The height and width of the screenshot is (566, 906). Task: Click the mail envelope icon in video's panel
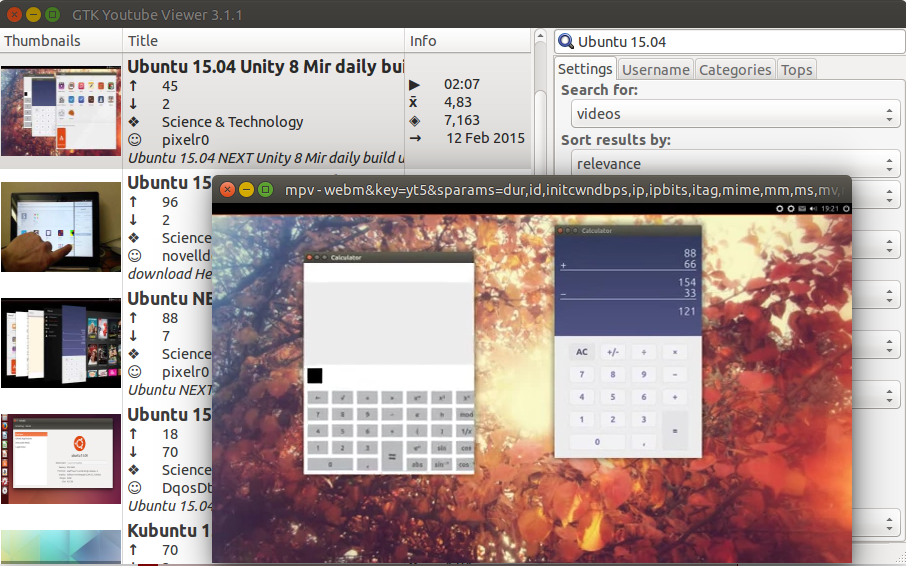point(802,208)
